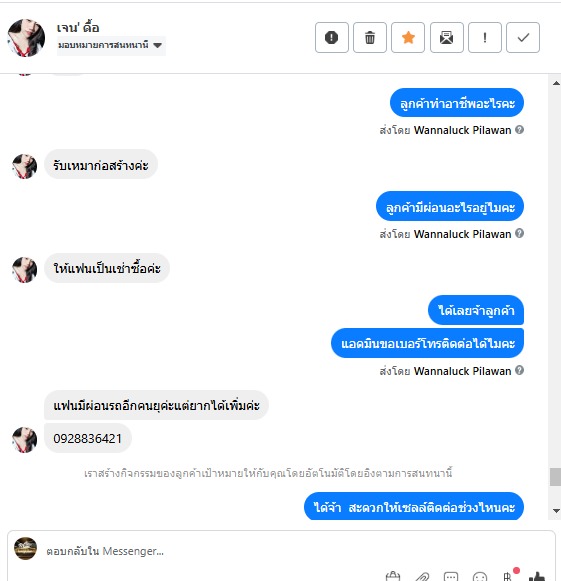561x581 pixels.
Task: Click the chat scrollbar thumb
Action: [555, 477]
